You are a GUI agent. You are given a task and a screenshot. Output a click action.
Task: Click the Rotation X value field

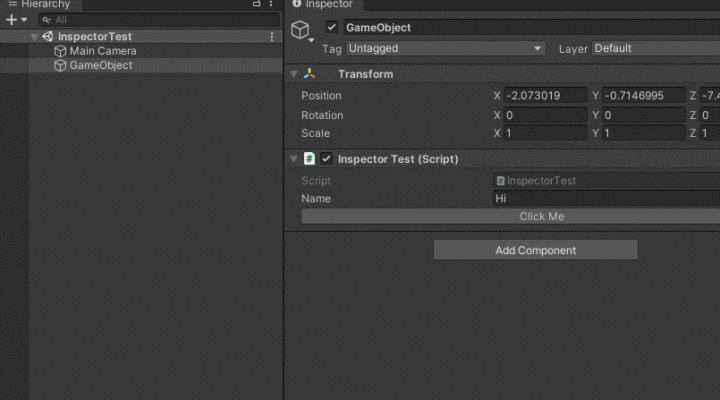point(545,115)
